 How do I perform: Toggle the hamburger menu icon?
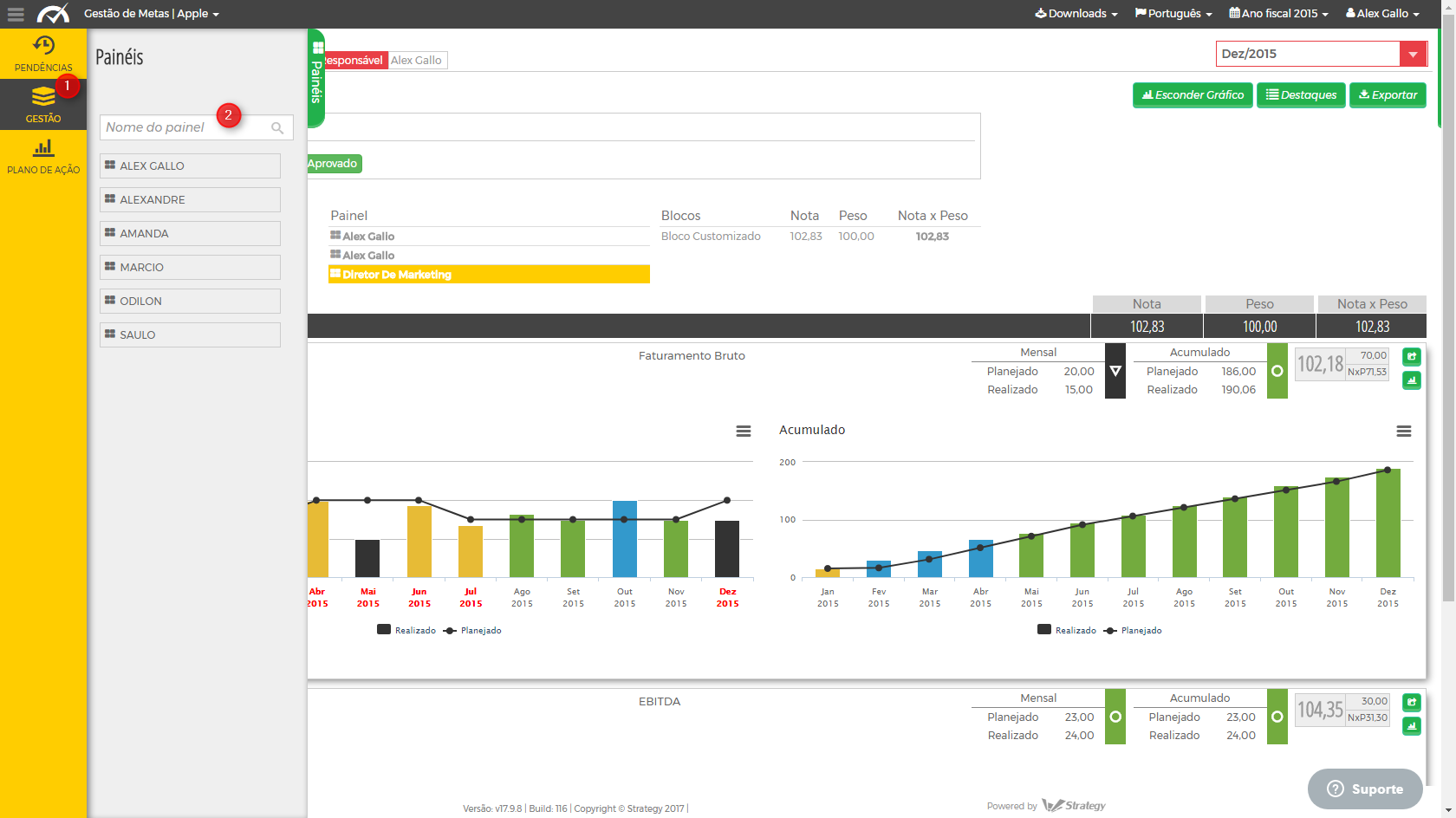16,14
